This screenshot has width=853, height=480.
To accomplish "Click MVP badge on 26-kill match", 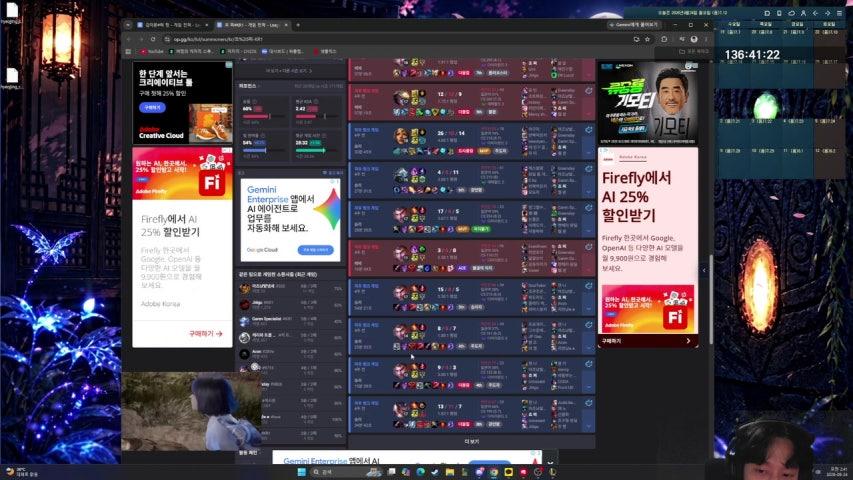I will [483, 151].
